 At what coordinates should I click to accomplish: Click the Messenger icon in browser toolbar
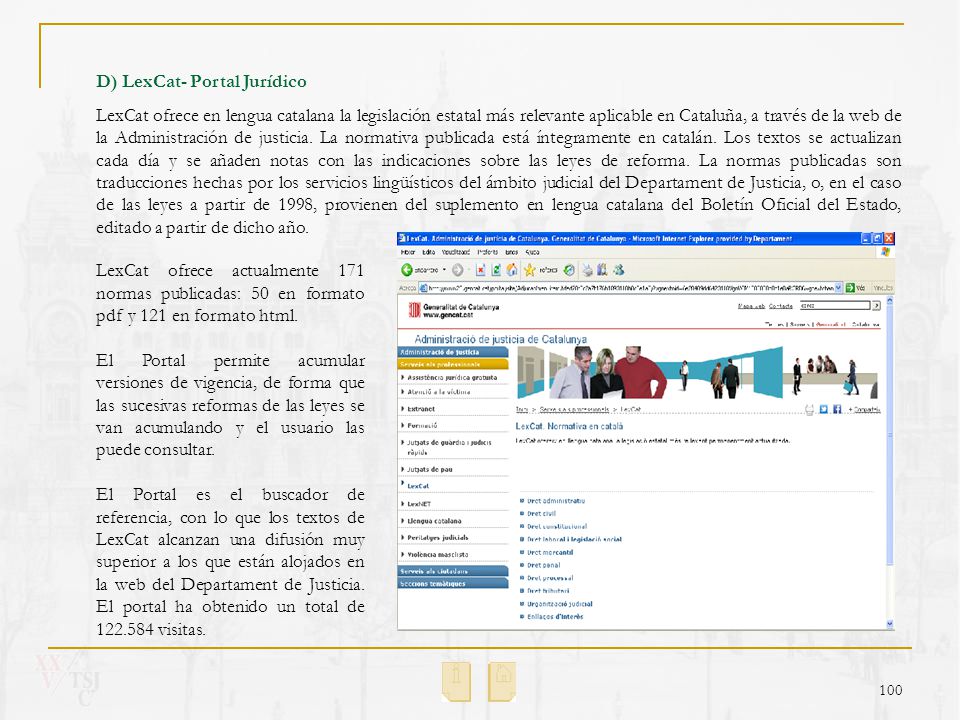coord(618,270)
